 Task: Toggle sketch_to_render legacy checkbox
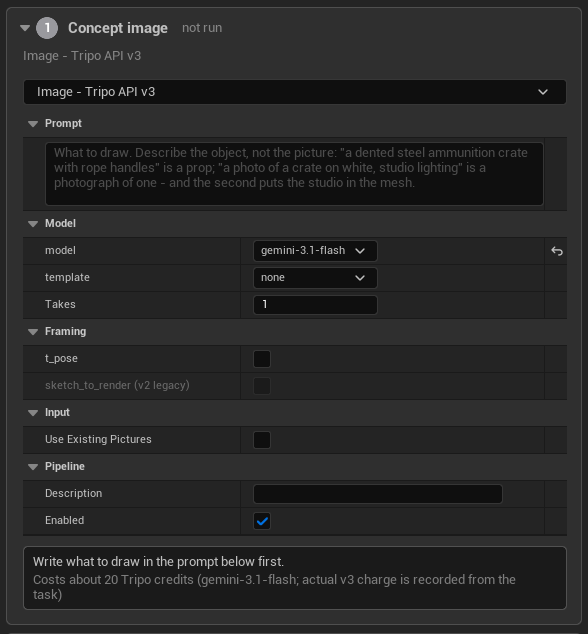pyautogui.click(x=262, y=386)
